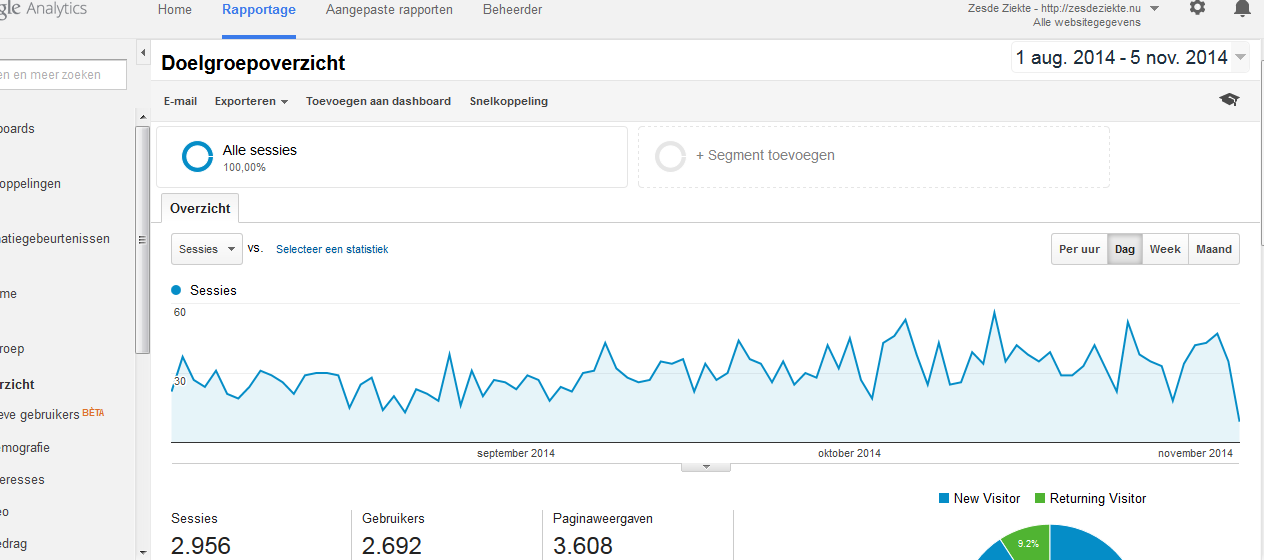Open Aangepaste rapporten tab
1264x560 pixels.
[x=389, y=10]
